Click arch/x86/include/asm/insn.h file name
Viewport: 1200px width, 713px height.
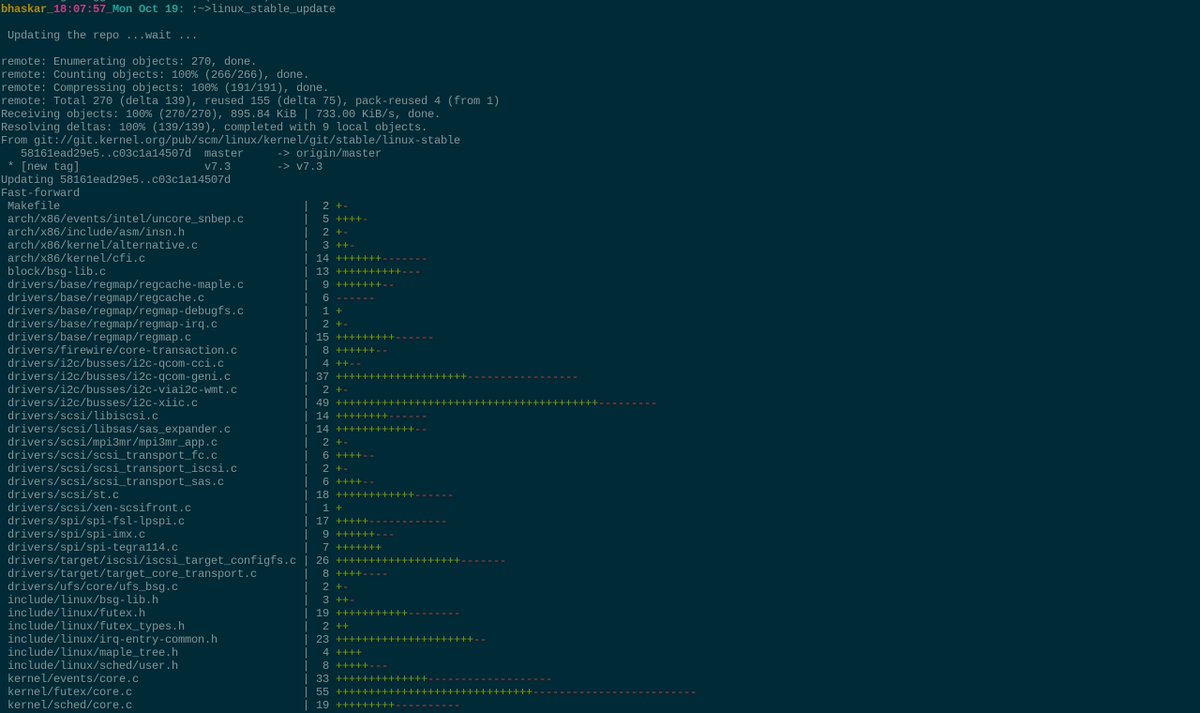pos(96,232)
